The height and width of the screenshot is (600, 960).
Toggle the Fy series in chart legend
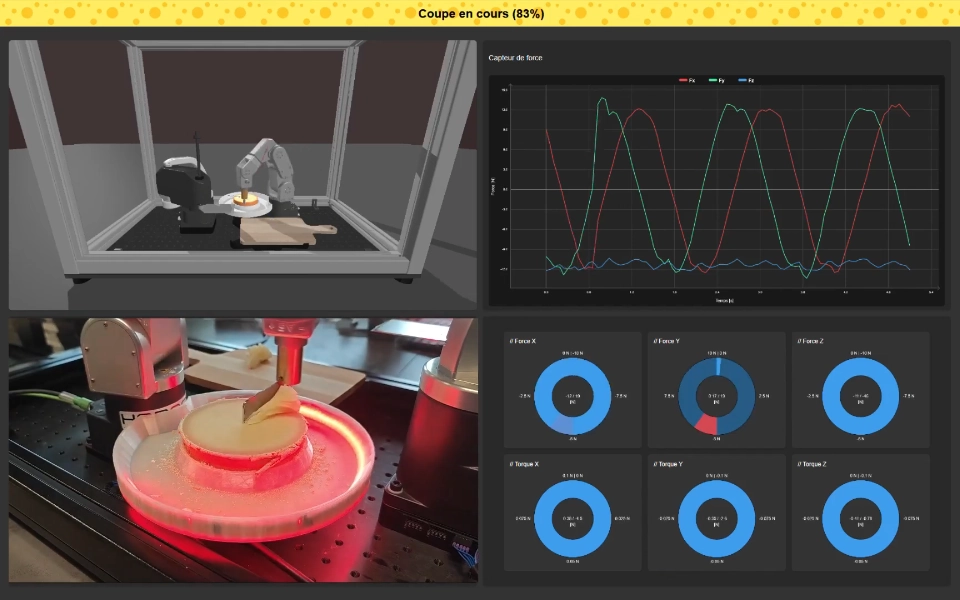(716, 80)
